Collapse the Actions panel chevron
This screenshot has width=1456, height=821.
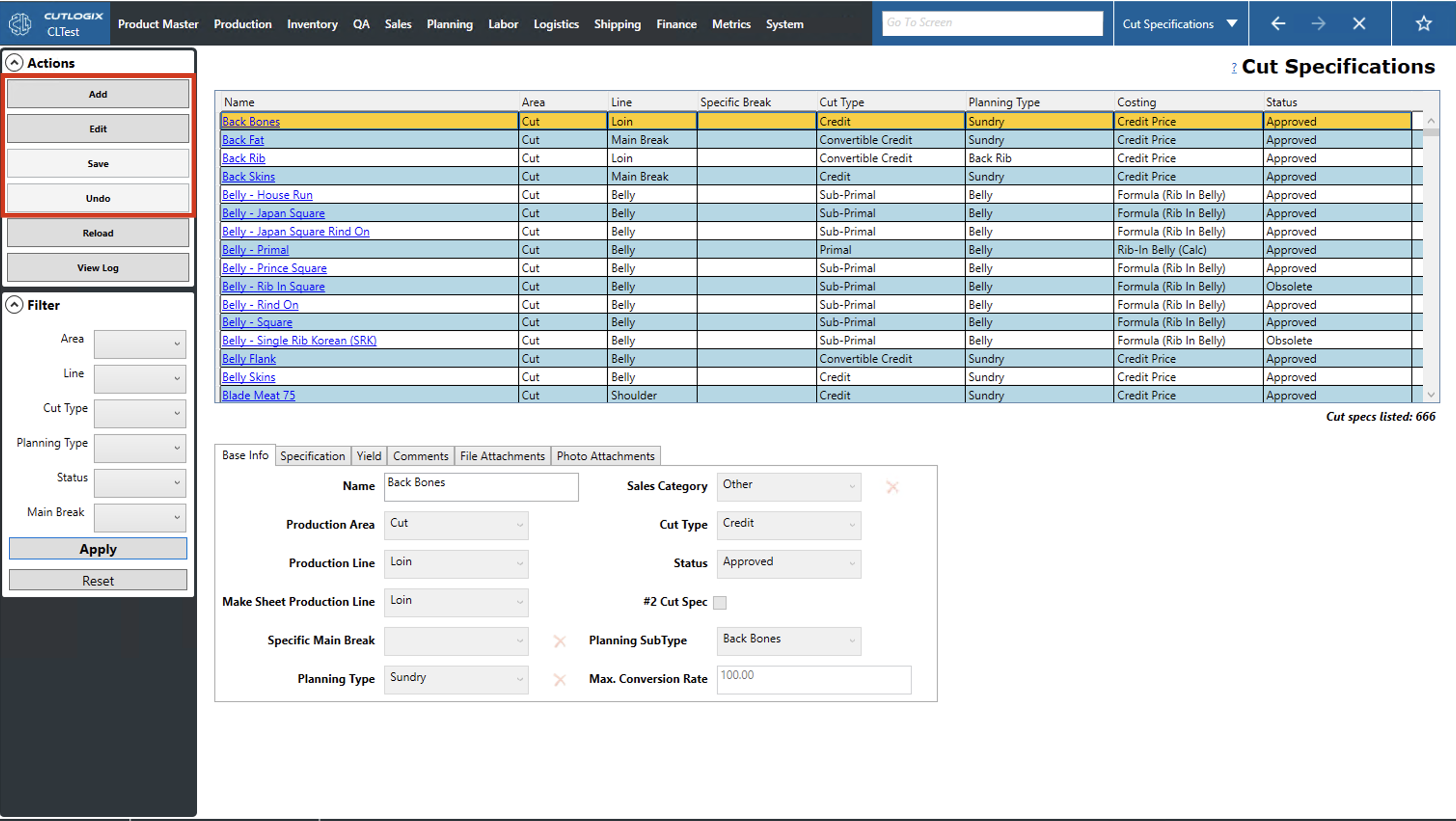point(14,63)
